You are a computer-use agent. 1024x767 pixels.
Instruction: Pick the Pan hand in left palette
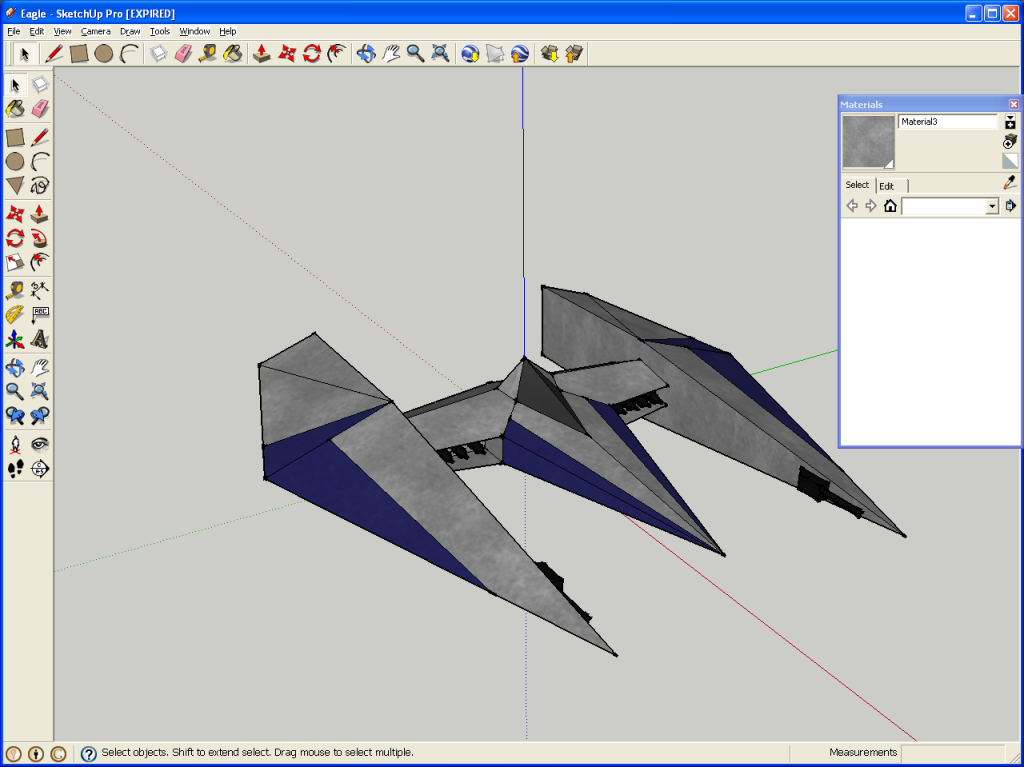point(40,367)
